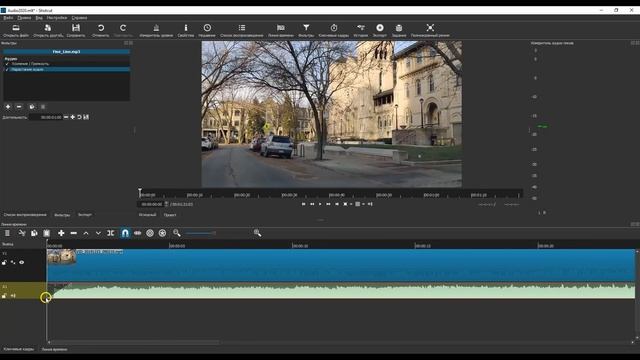This screenshot has height=360, width=640.
Task: Cut the selected clip with scissors icon
Action: 22,233
